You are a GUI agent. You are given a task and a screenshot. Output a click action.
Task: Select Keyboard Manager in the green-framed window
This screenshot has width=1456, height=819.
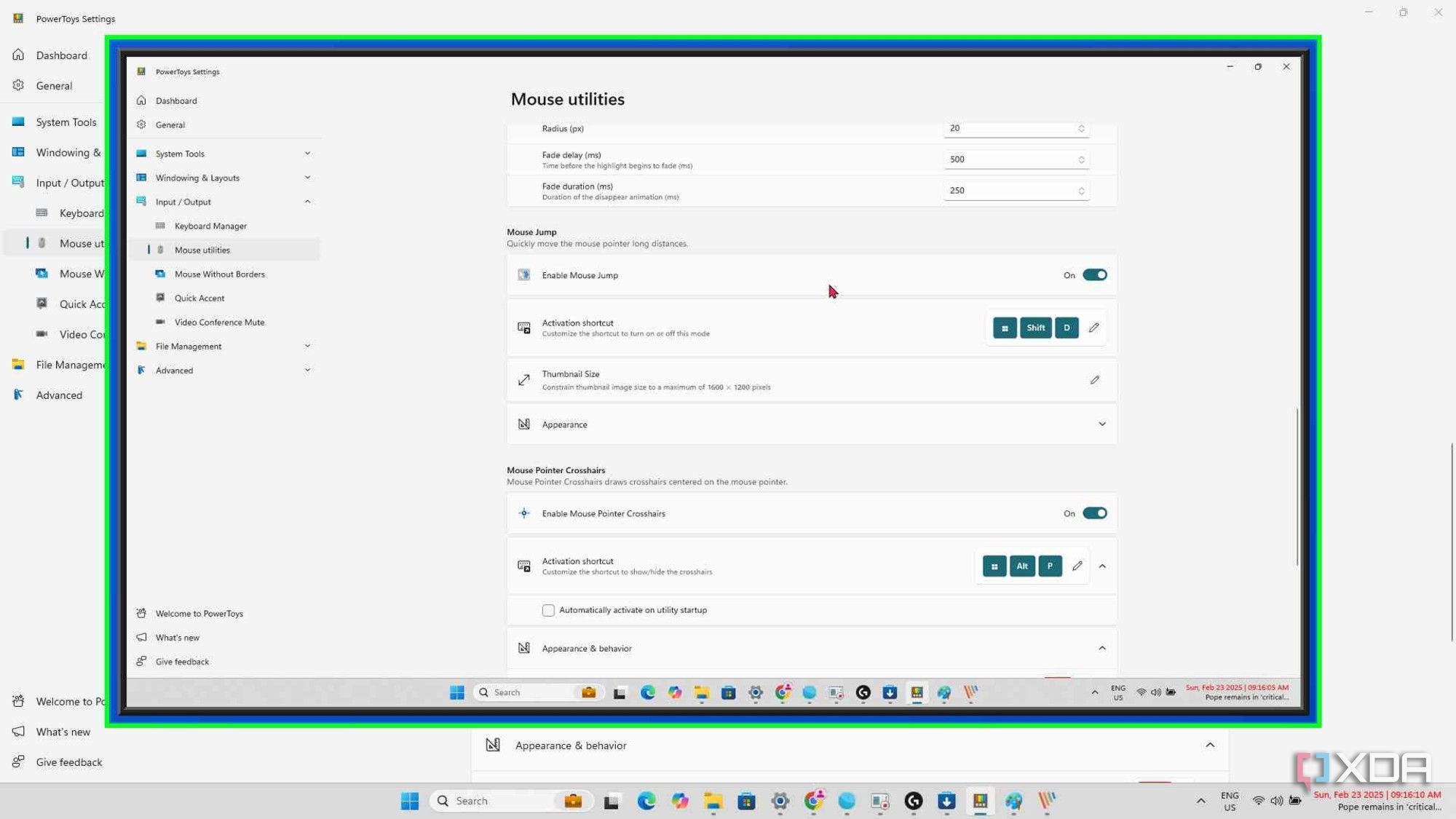[210, 226]
